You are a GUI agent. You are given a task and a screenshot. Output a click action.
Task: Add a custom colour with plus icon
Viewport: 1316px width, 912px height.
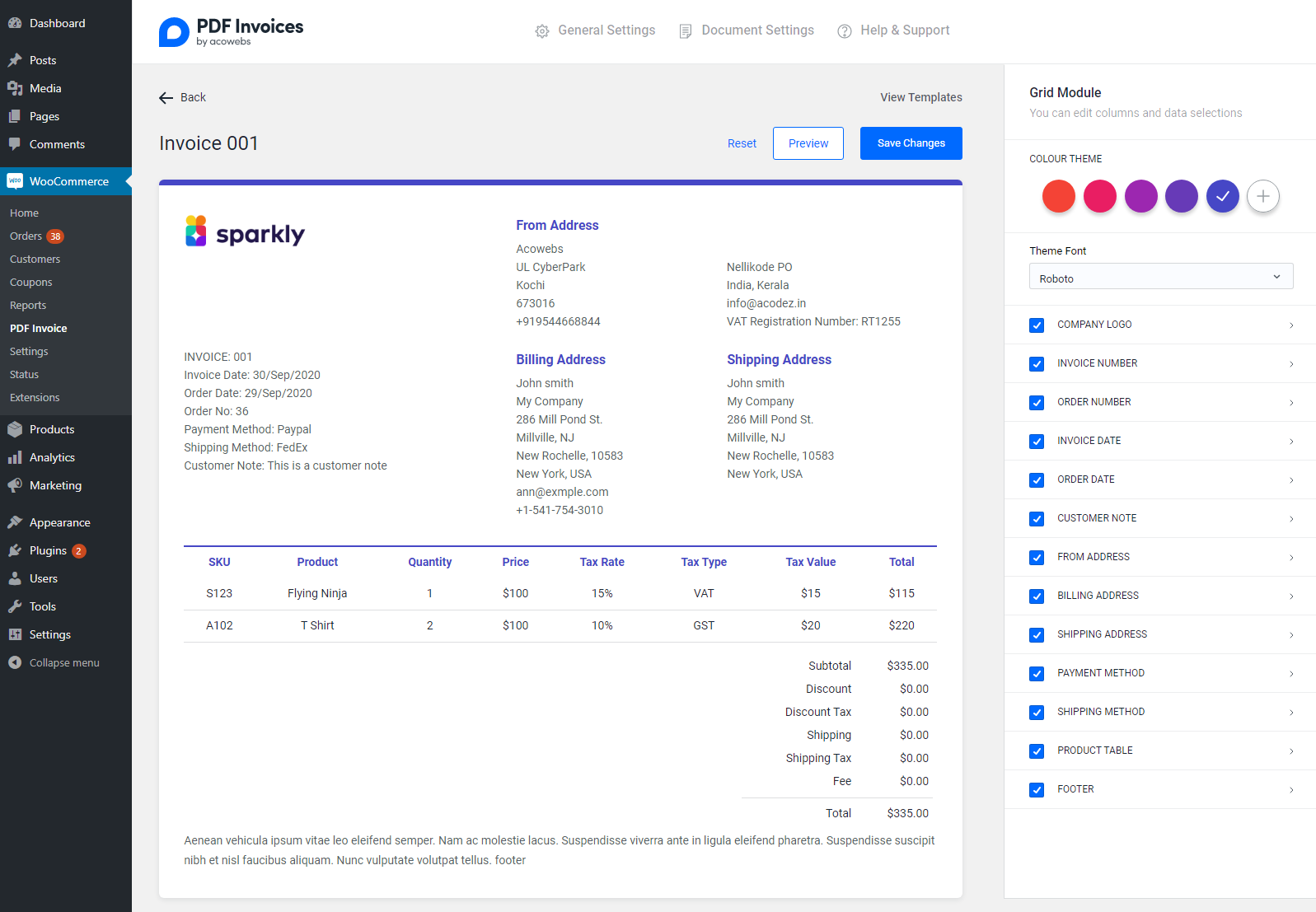(x=1263, y=196)
